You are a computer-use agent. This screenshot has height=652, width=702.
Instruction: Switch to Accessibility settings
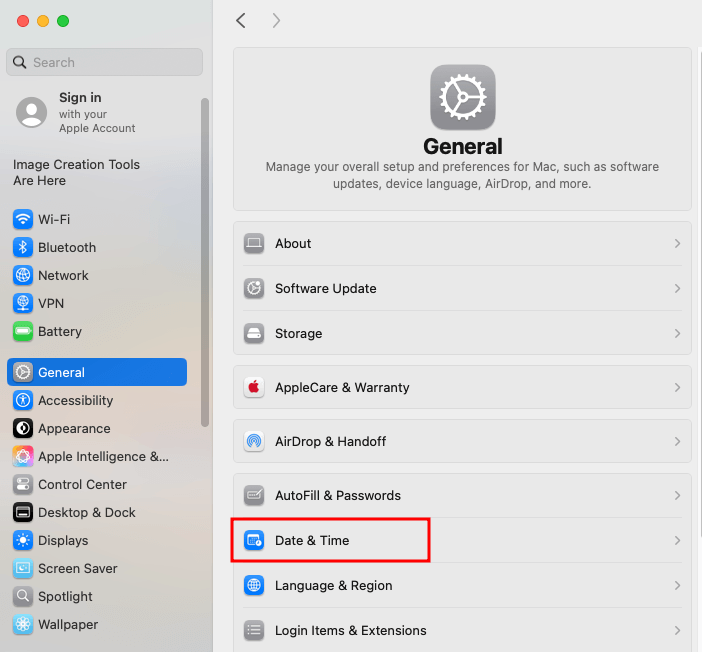[x=76, y=400]
